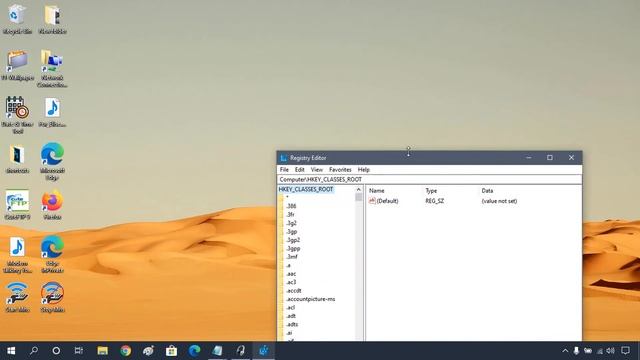640x360 pixels.
Task: Select the .3fr key in the tree
Action: pos(290,215)
